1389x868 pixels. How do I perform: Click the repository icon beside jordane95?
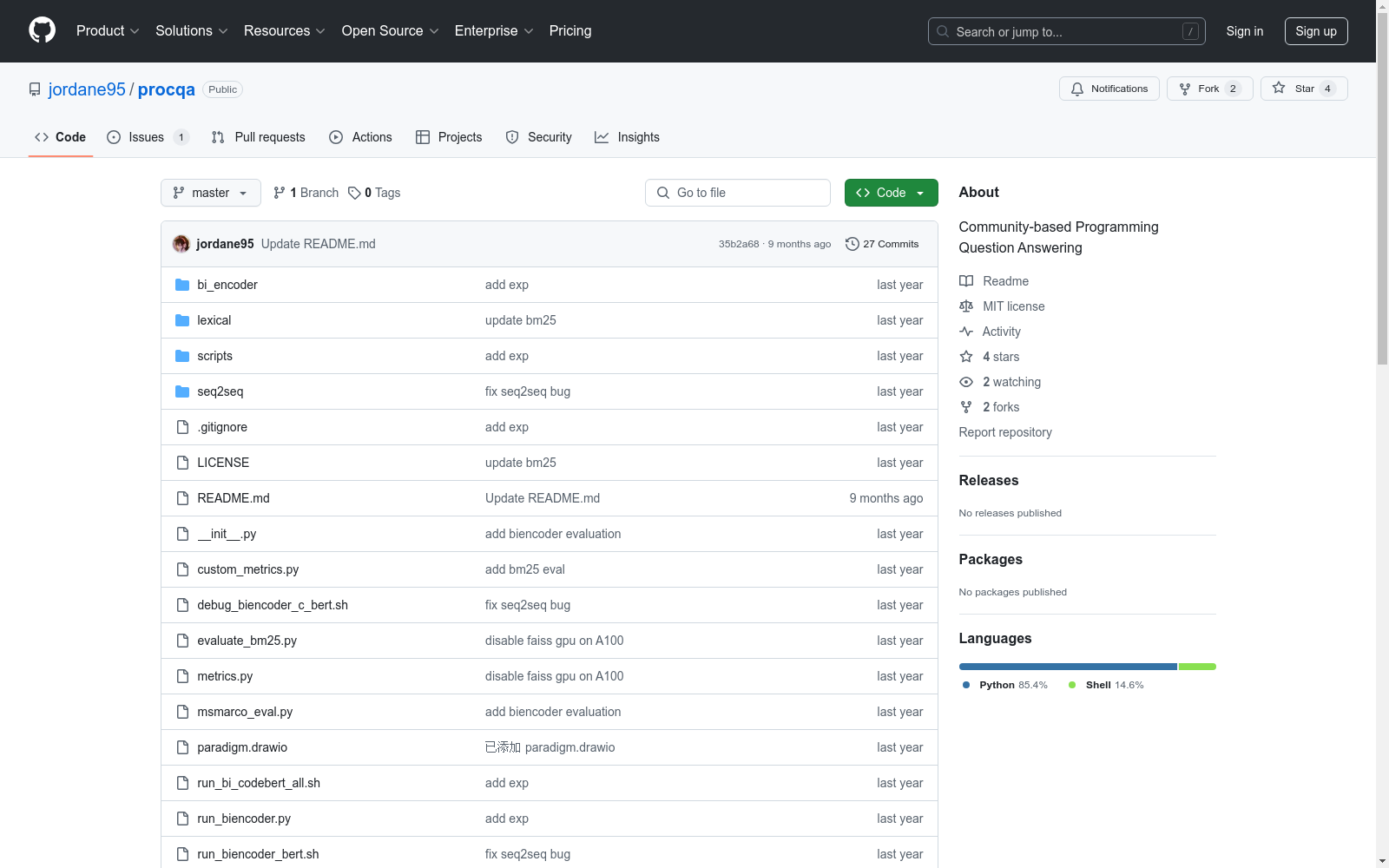[x=35, y=89]
